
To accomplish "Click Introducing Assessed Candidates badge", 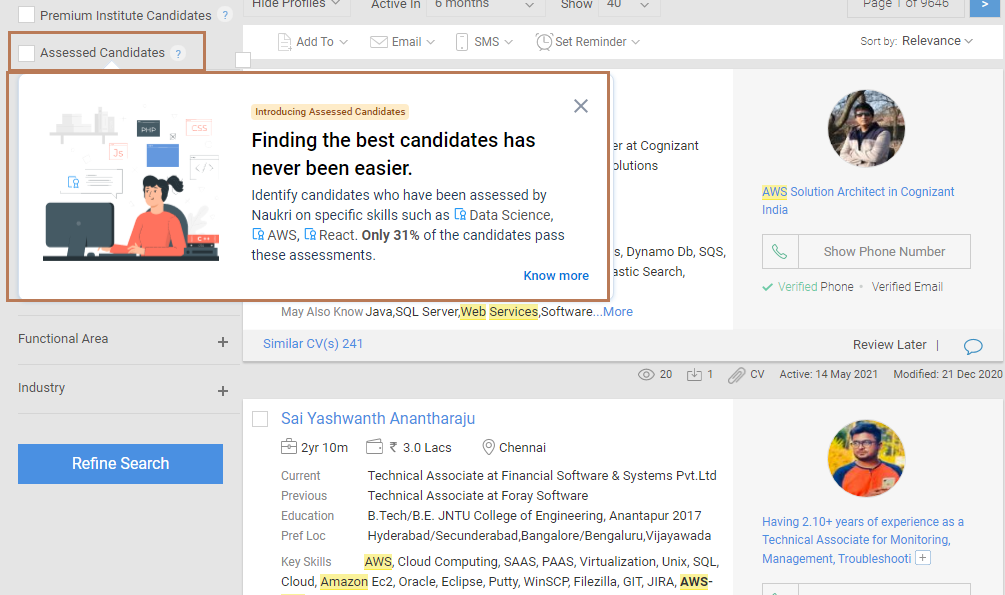I will 330,112.
